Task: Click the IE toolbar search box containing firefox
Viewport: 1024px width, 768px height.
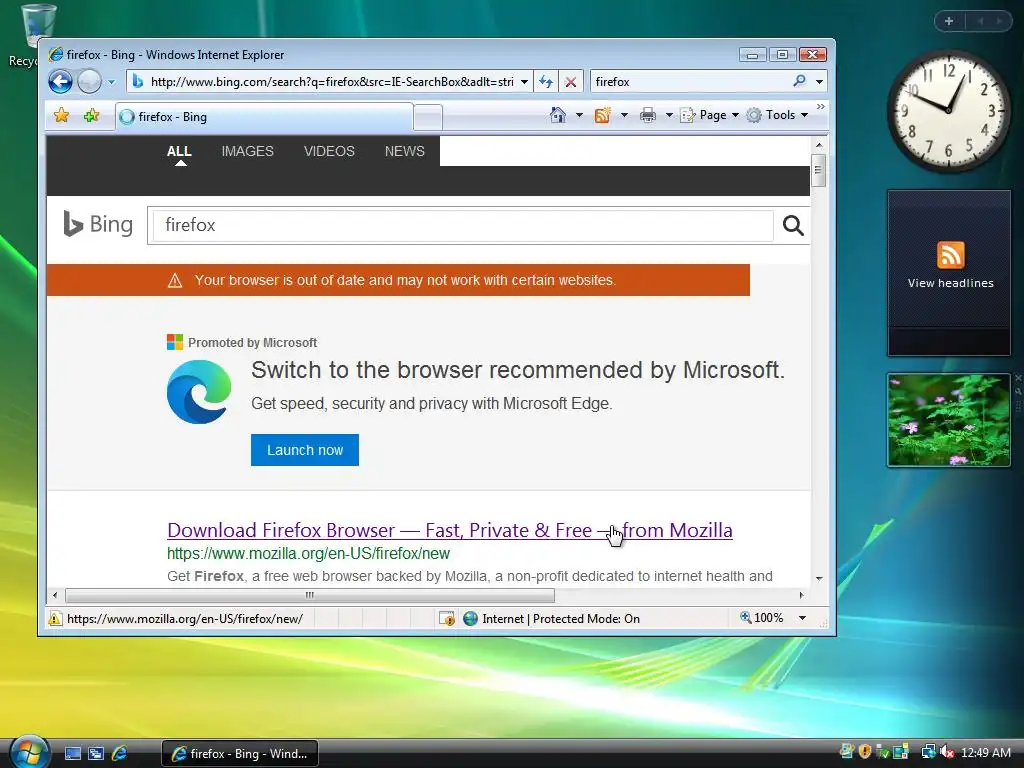Action: click(689, 82)
